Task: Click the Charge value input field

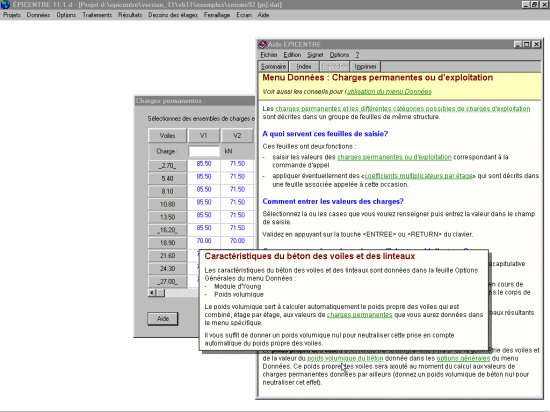Action: coord(204,151)
